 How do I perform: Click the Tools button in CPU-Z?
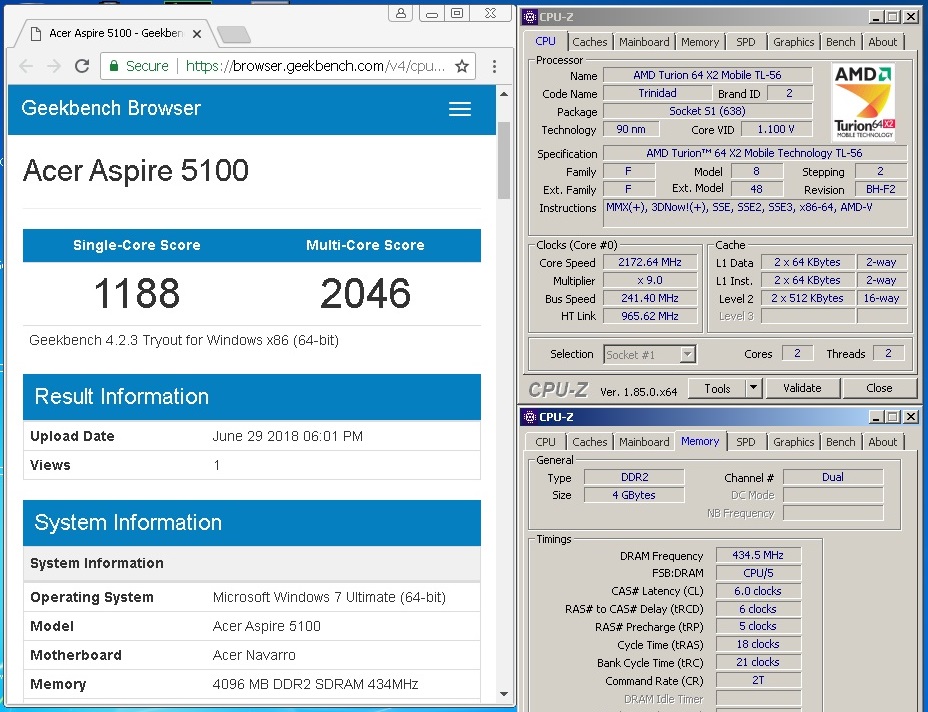tap(717, 388)
